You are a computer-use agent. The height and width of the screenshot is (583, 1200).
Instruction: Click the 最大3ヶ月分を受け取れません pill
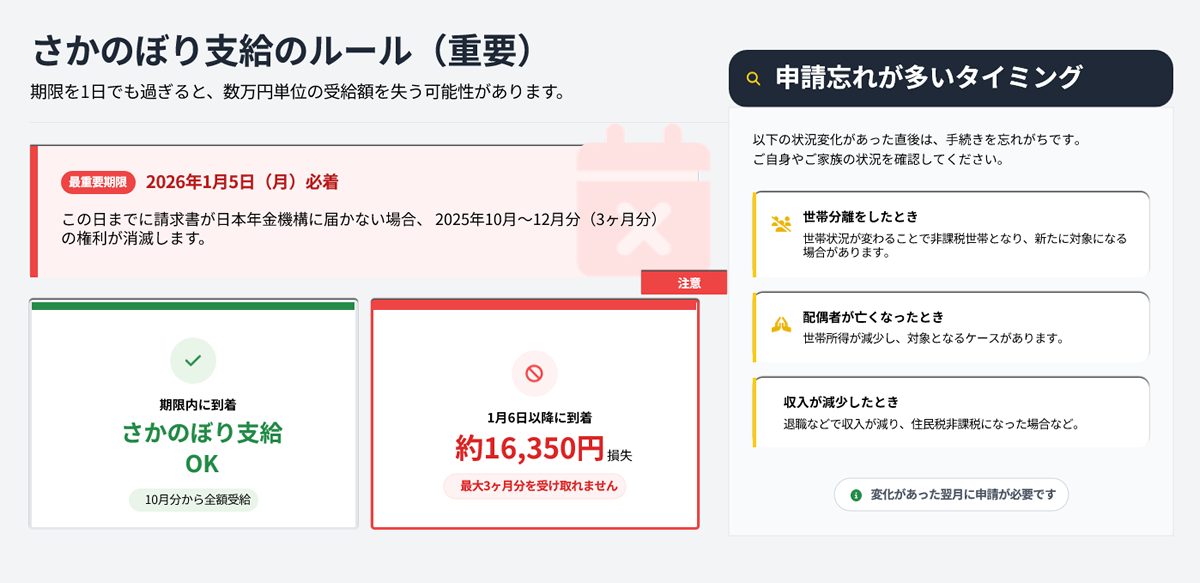[x=535, y=487]
